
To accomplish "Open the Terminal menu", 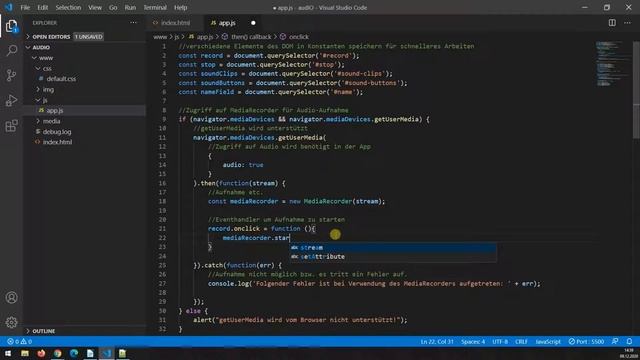I will click(x=155, y=7).
